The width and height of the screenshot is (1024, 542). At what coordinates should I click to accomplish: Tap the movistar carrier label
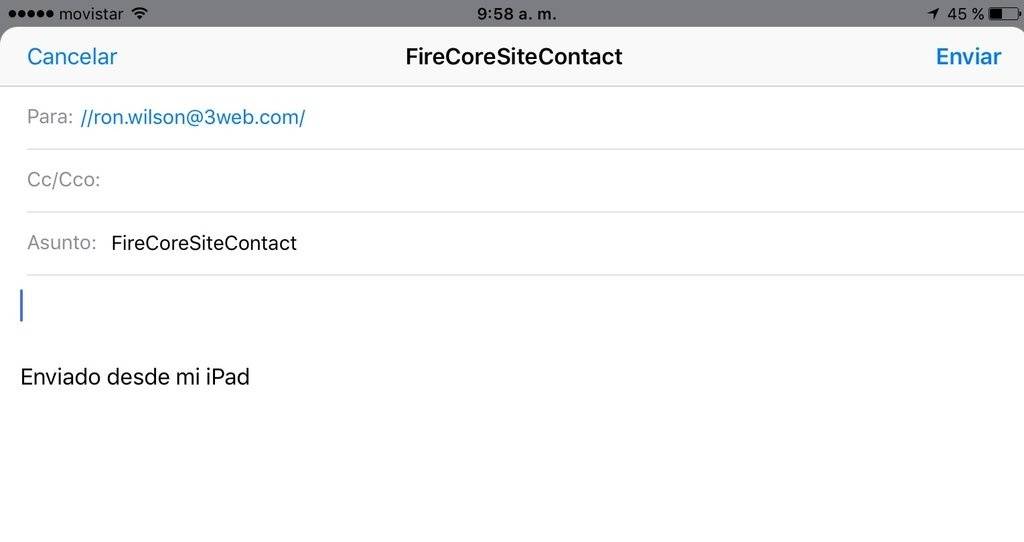click(91, 14)
